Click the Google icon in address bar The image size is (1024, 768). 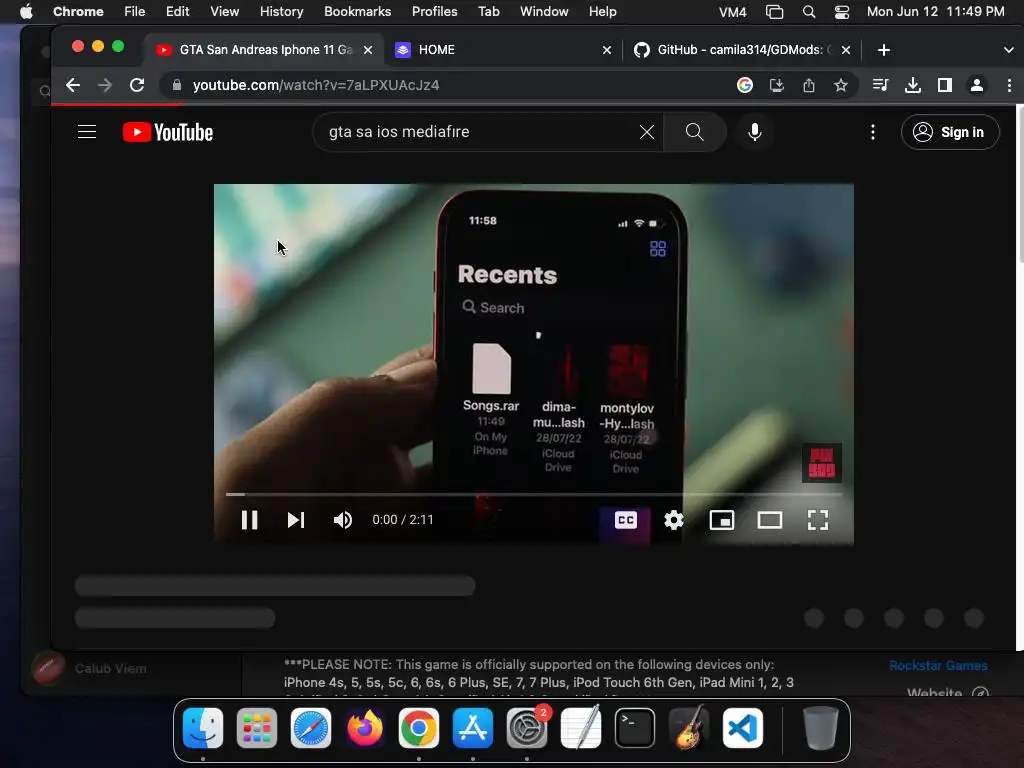click(x=744, y=85)
